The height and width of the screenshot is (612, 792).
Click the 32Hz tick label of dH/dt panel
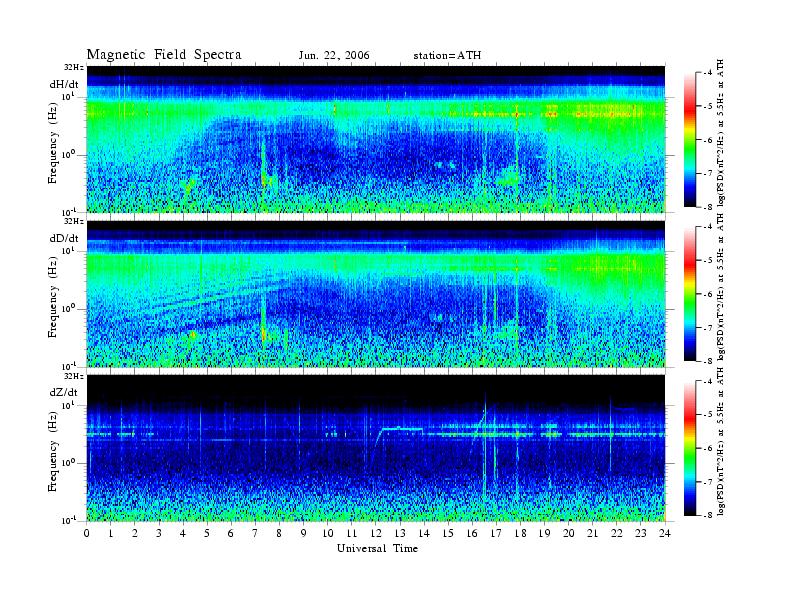tap(73, 67)
